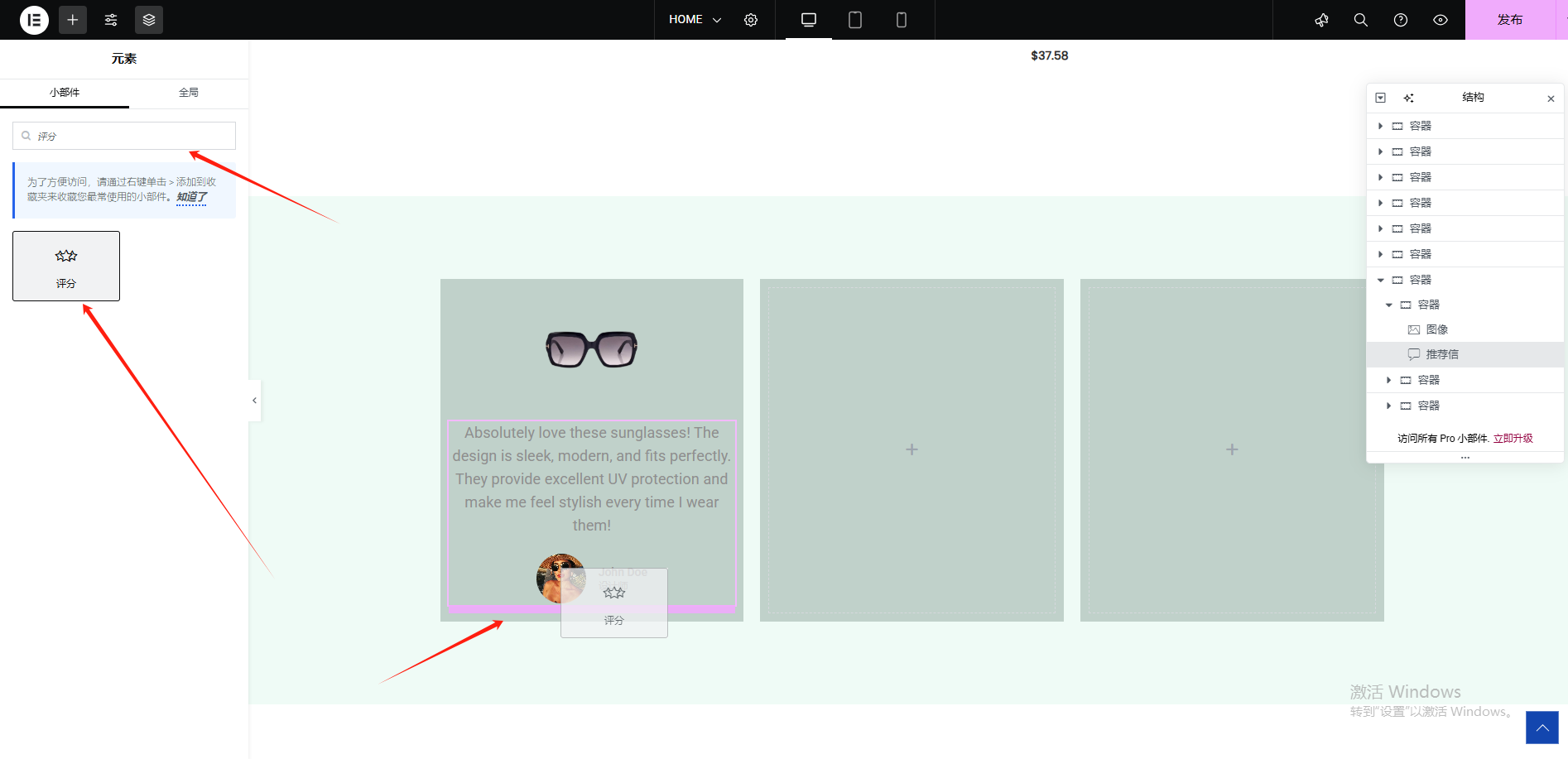Viewport: 1568px width, 759px height.
Task: Open page settings gear icon
Action: tap(751, 20)
